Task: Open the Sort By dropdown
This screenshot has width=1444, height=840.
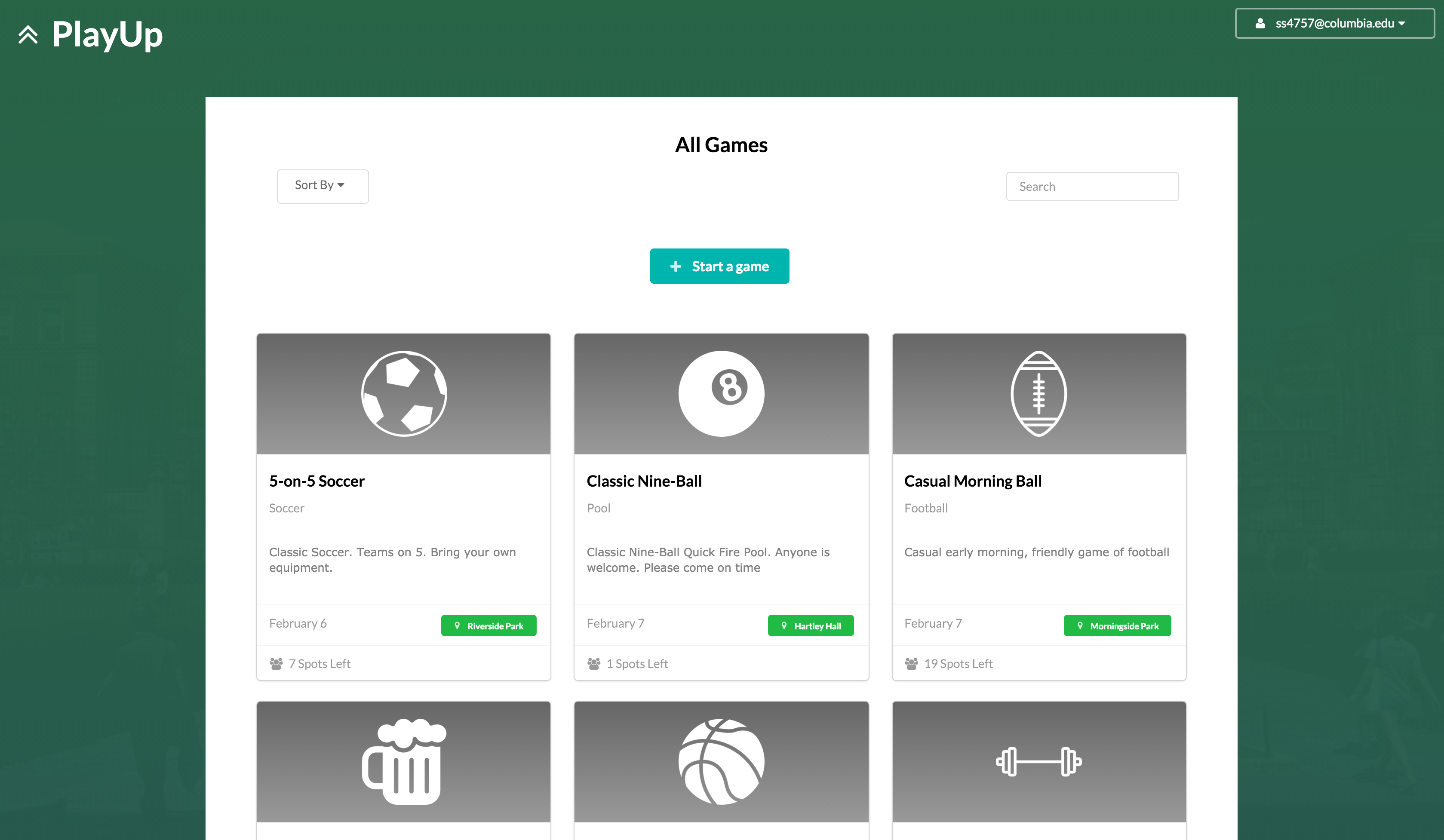Action: point(323,186)
